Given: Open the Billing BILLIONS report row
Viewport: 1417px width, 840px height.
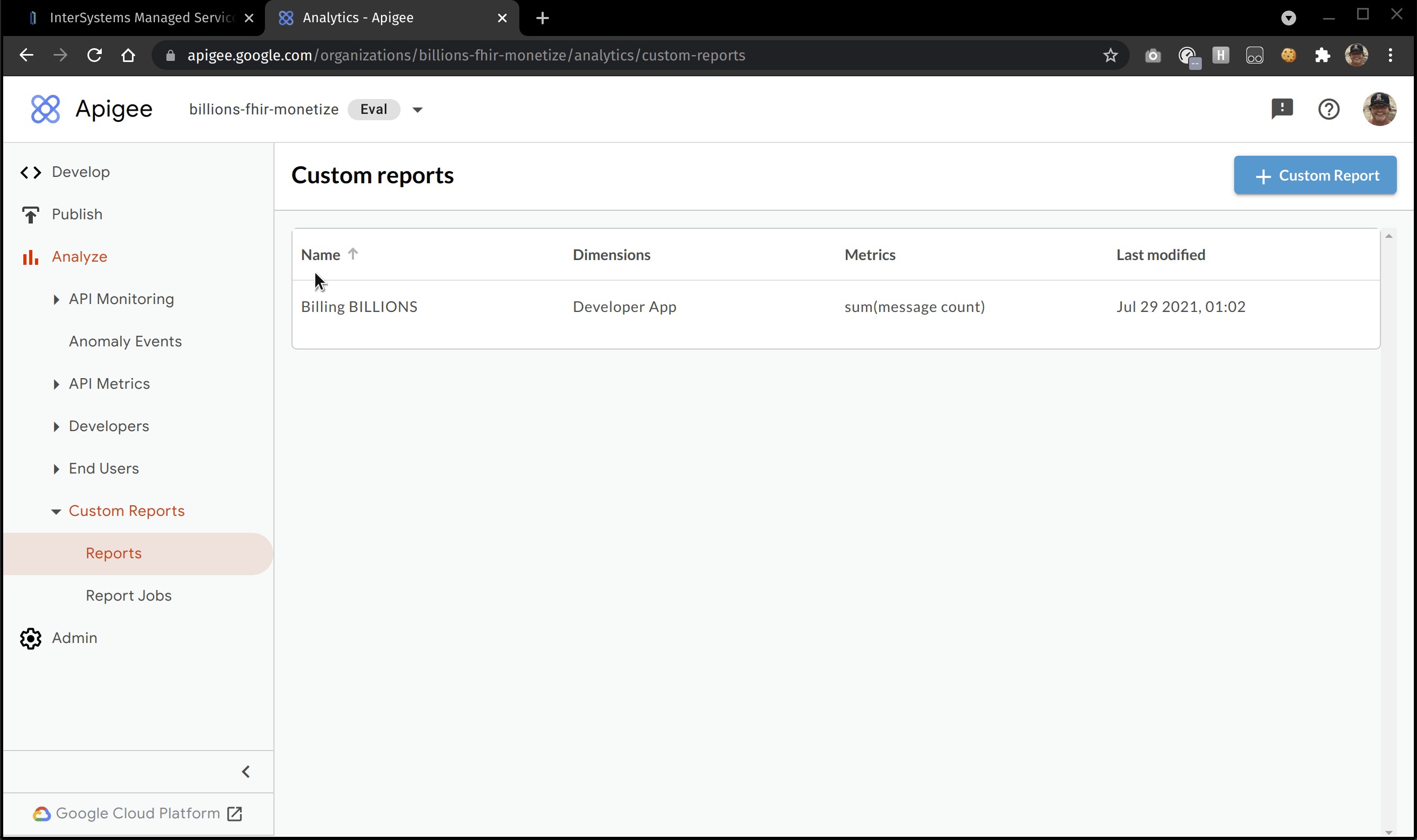Looking at the screenshot, I should point(359,307).
